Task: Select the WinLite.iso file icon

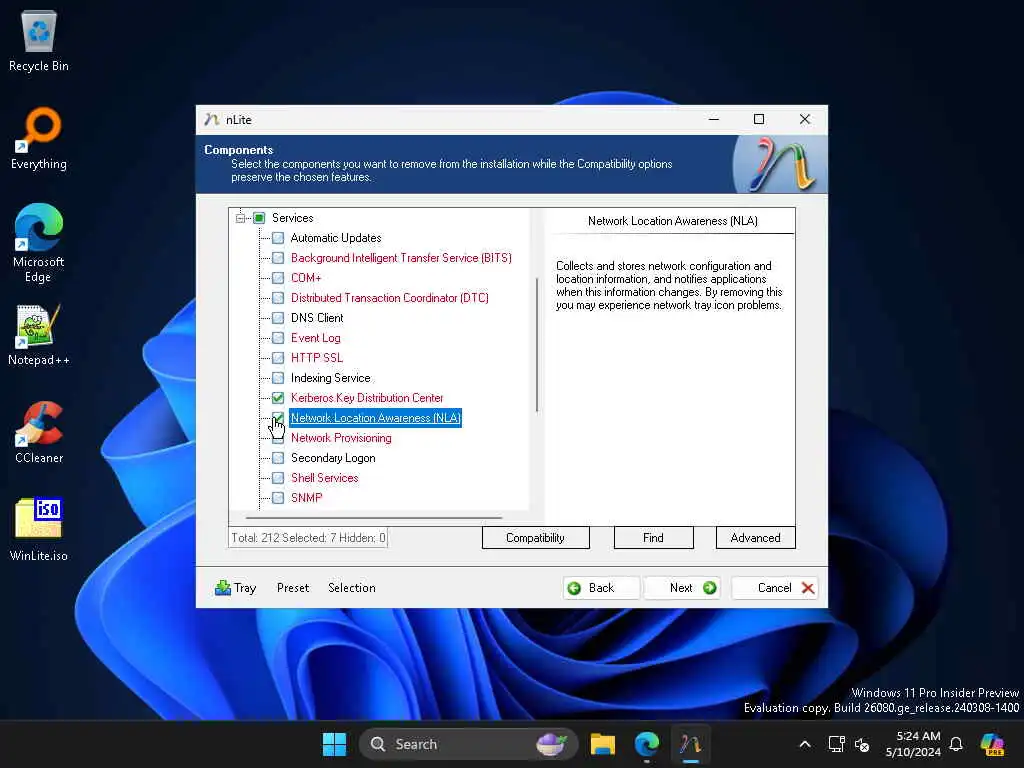Action: tap(39, 530)
